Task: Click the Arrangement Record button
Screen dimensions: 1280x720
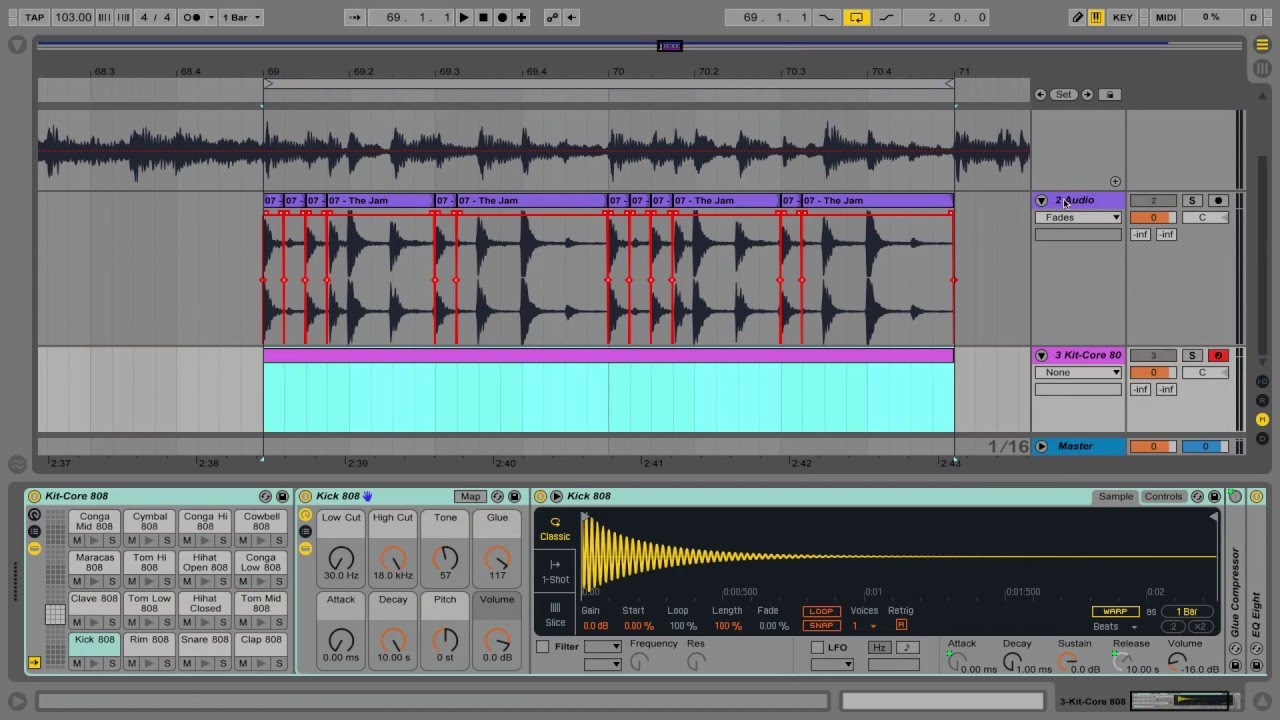Action: [502, 17]
